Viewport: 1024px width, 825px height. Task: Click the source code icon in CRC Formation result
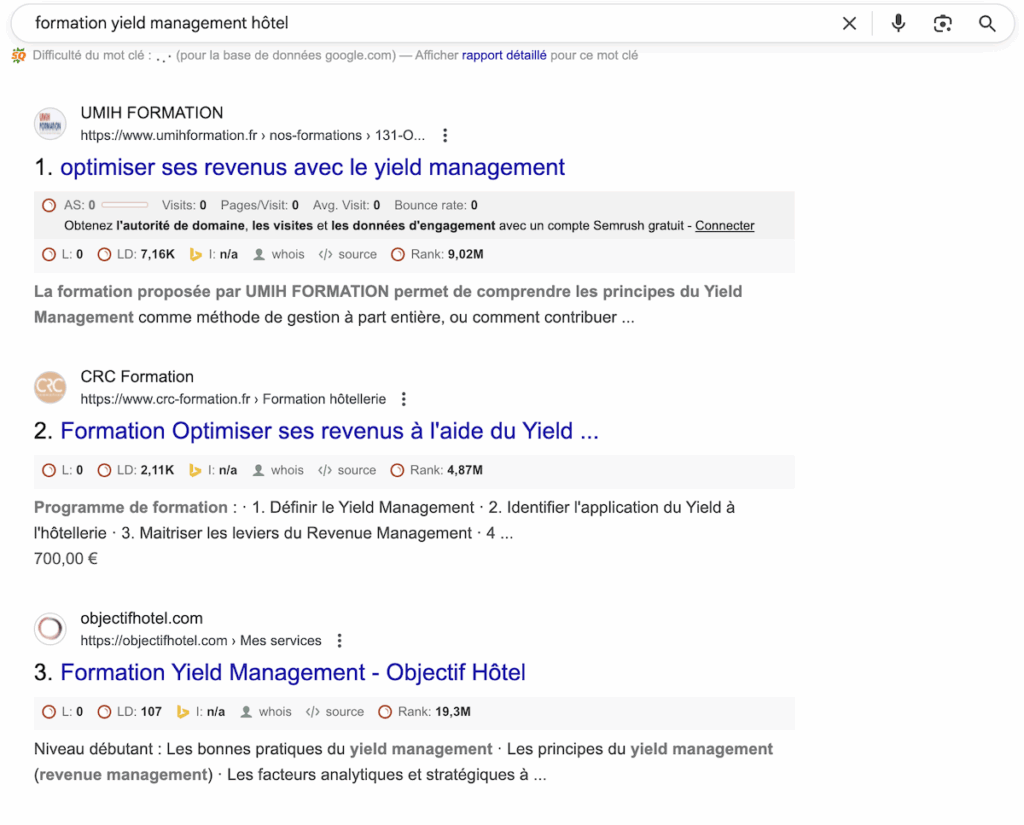tap(325, 470)
